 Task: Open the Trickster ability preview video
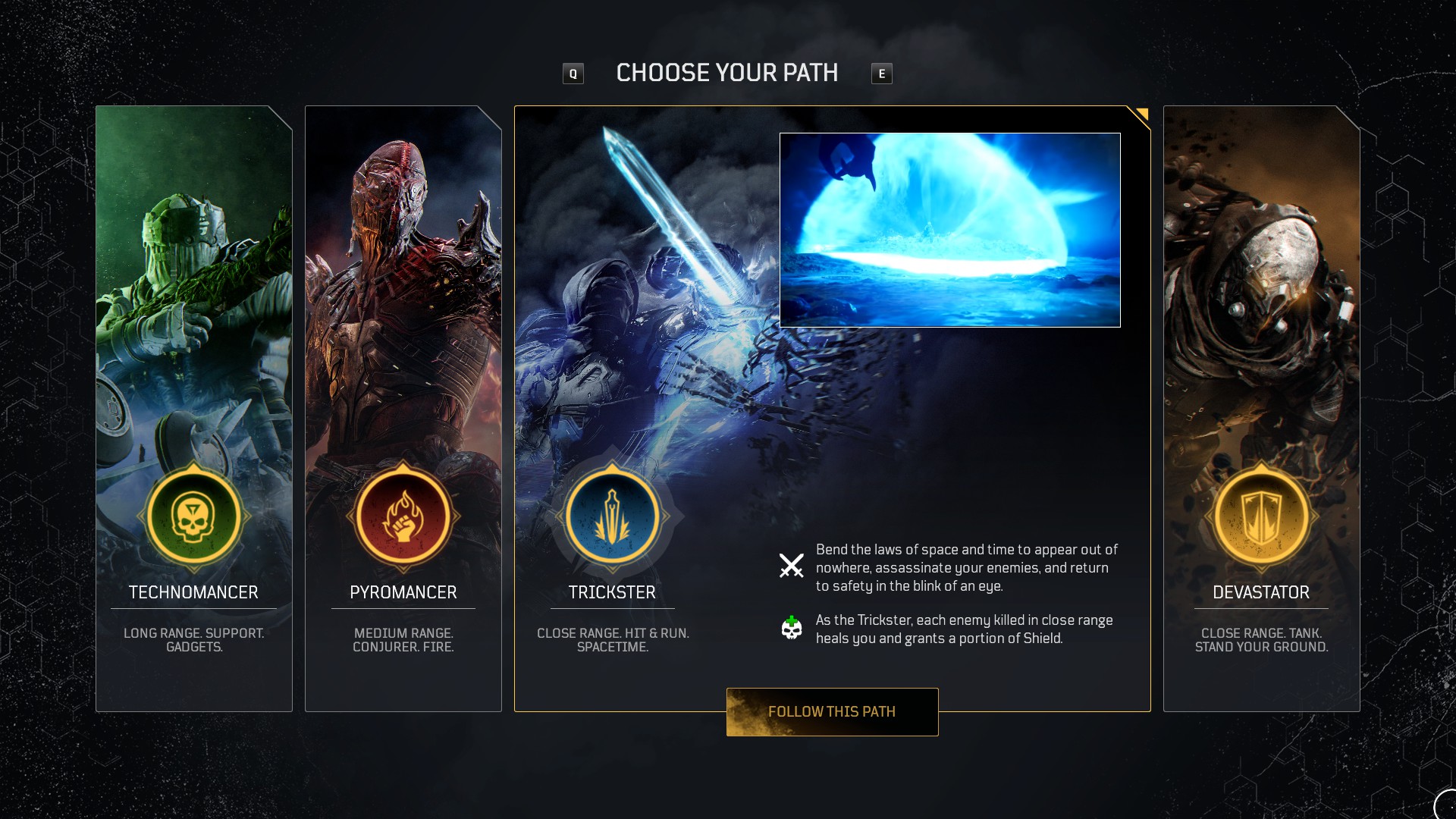tap(950, 231)
